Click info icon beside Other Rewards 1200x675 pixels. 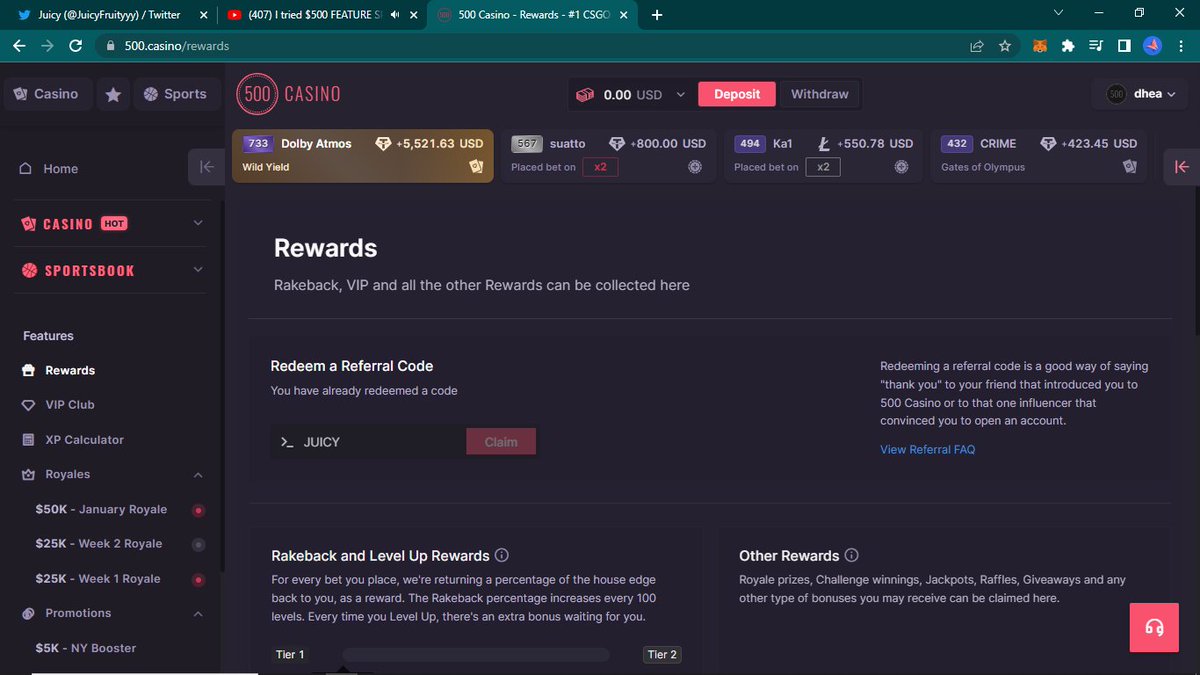pos(852,555)
